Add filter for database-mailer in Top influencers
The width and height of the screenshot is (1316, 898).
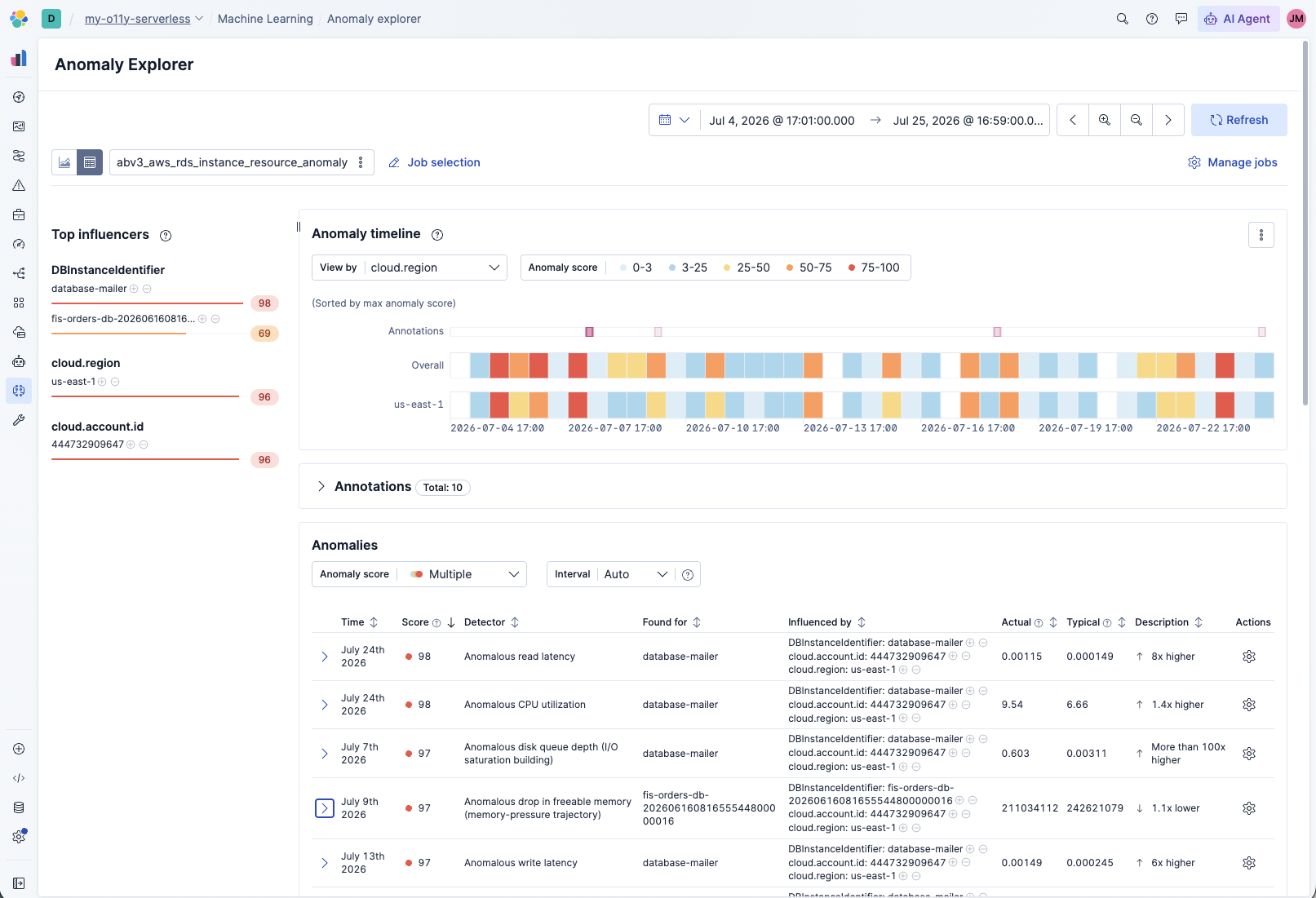135,289
